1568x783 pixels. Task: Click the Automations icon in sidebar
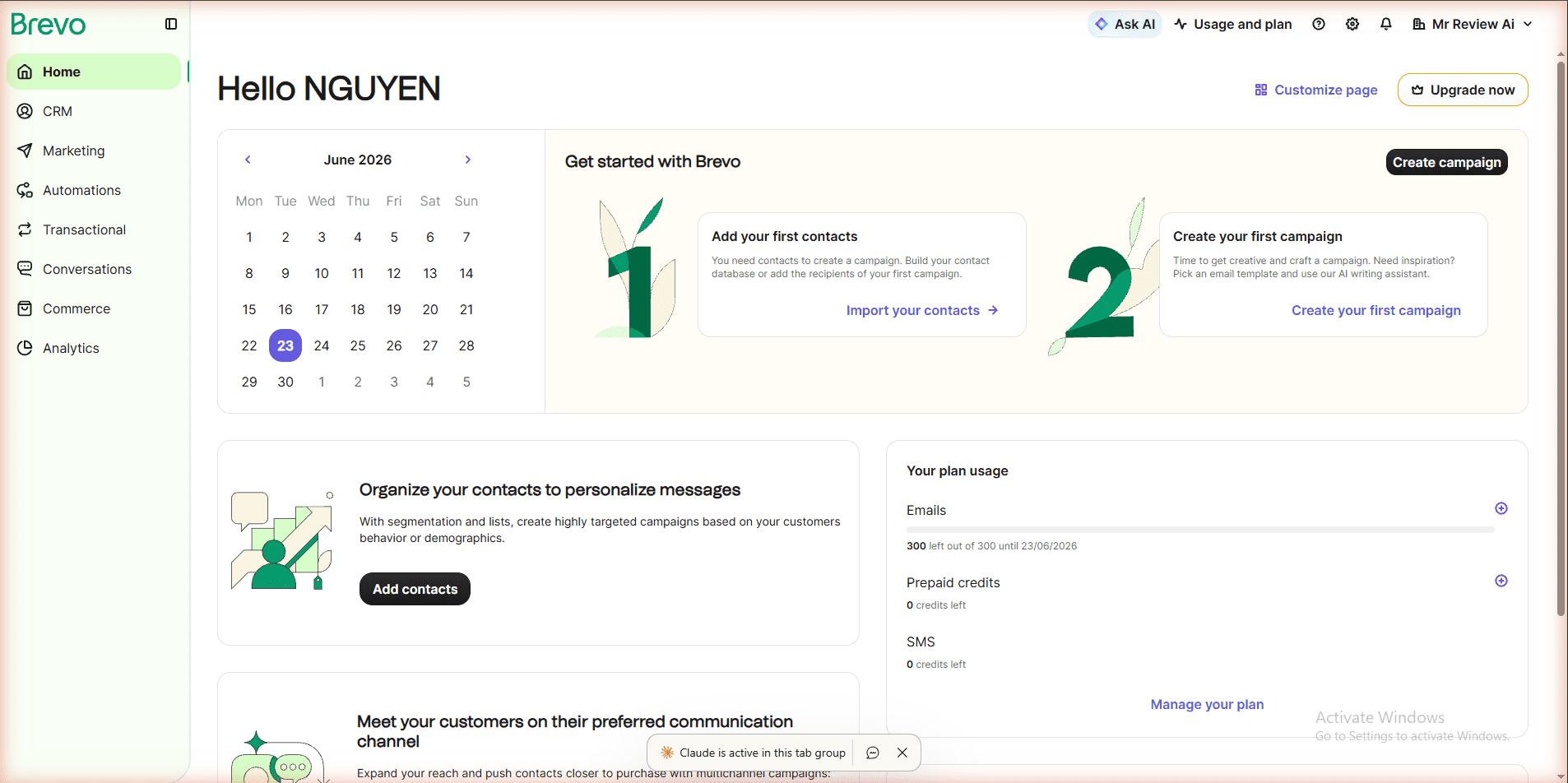click(25, 190)
